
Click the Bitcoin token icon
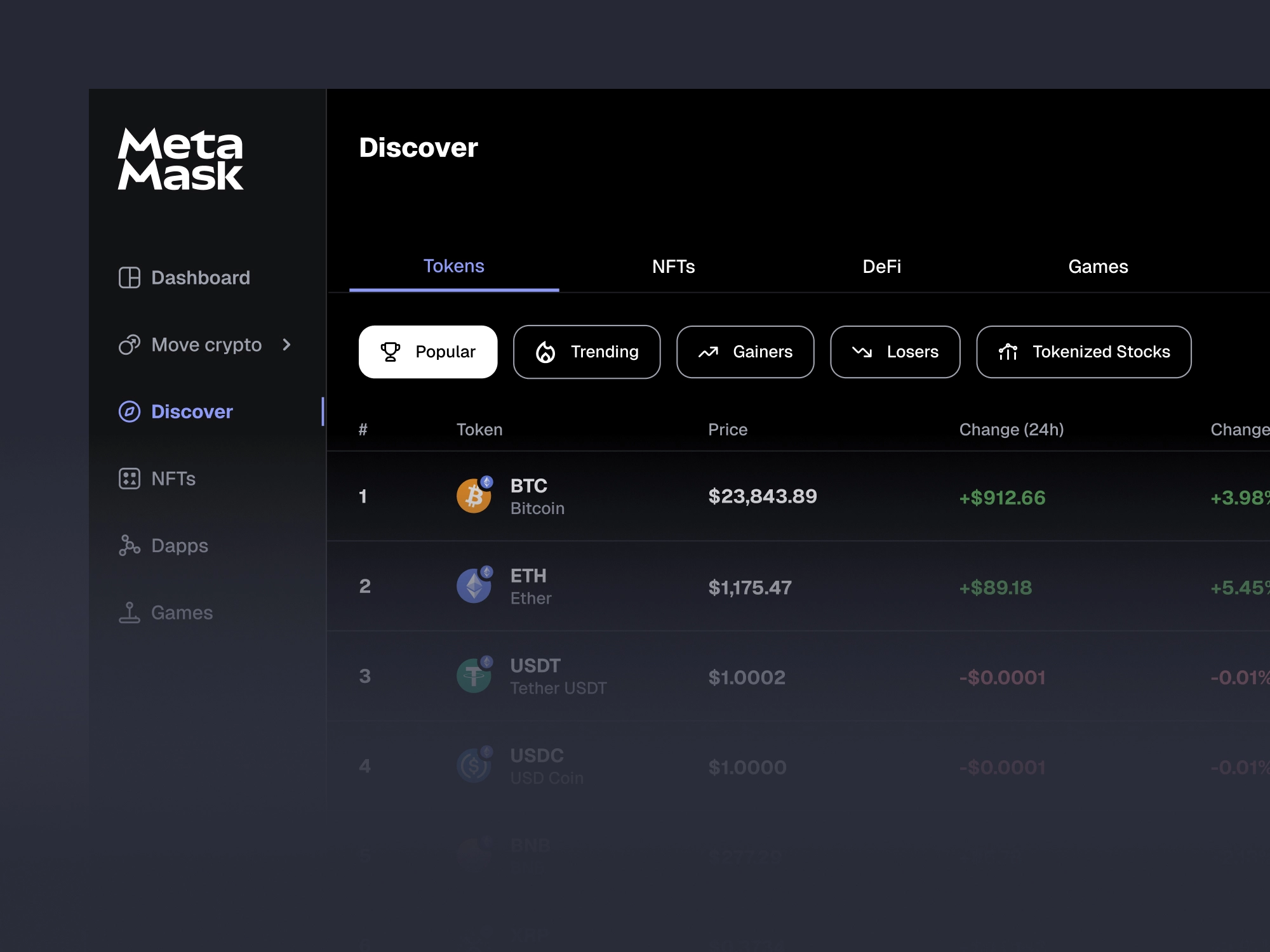pos(474,496)
